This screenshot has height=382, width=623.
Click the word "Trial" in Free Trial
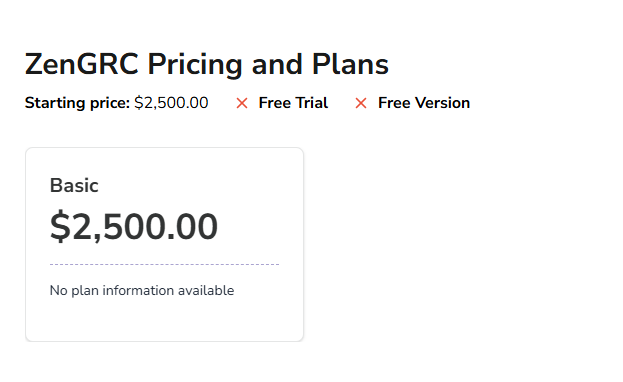tap(311, 103)
